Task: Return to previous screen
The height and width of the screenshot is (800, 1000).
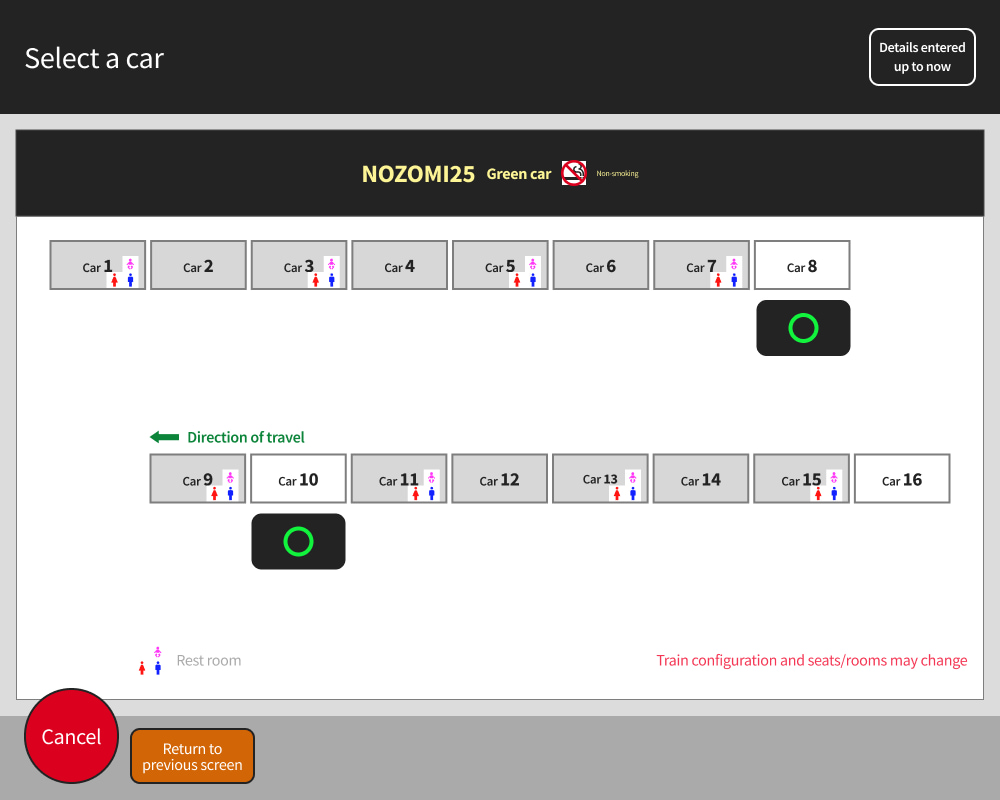Action: (x=193, y=756)
